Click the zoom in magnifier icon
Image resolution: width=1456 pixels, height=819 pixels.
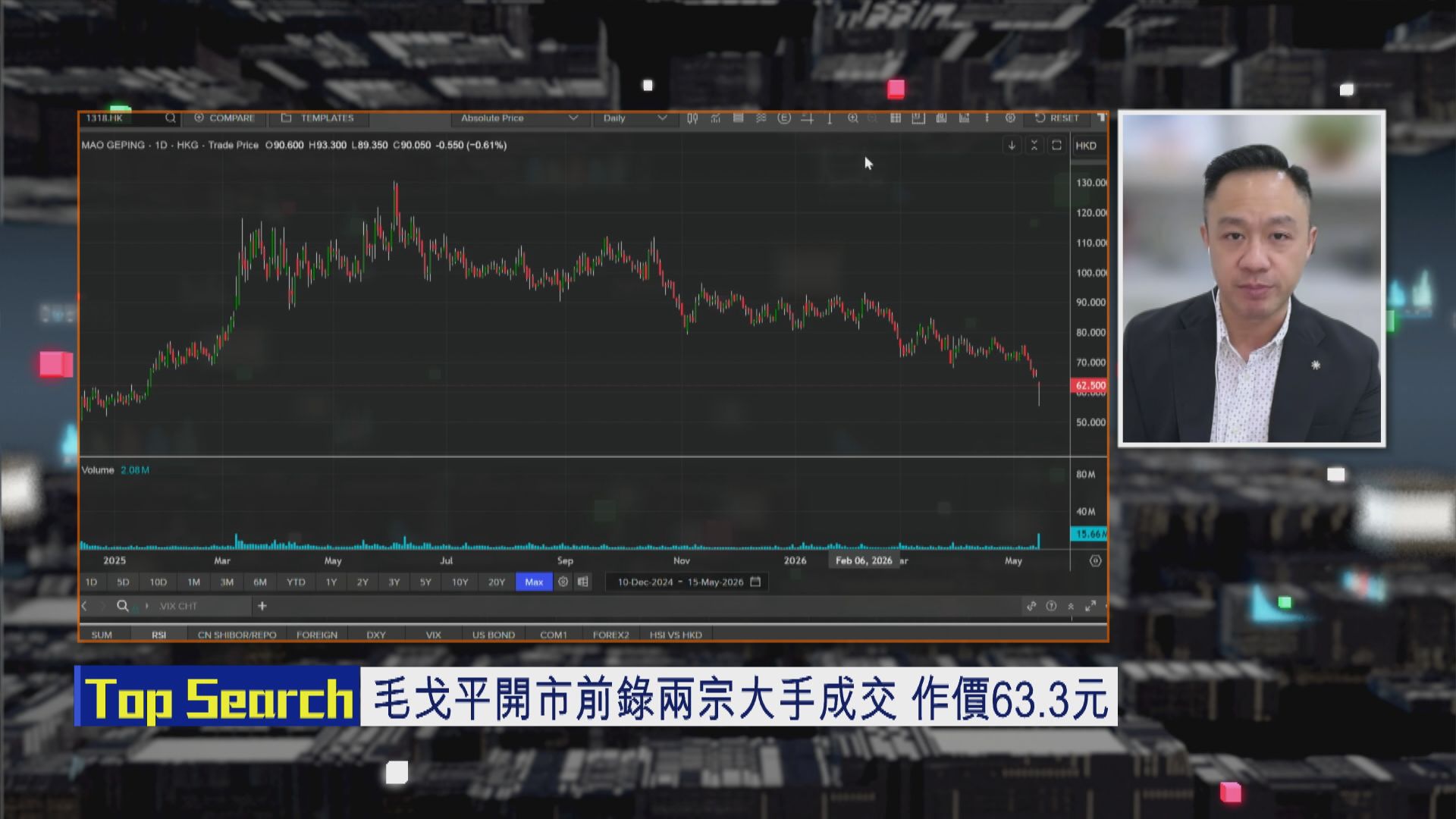click(853, 118)
